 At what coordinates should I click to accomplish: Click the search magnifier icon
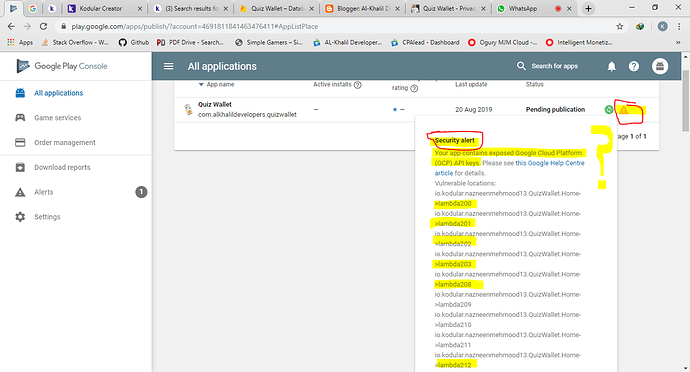[521, 66]
